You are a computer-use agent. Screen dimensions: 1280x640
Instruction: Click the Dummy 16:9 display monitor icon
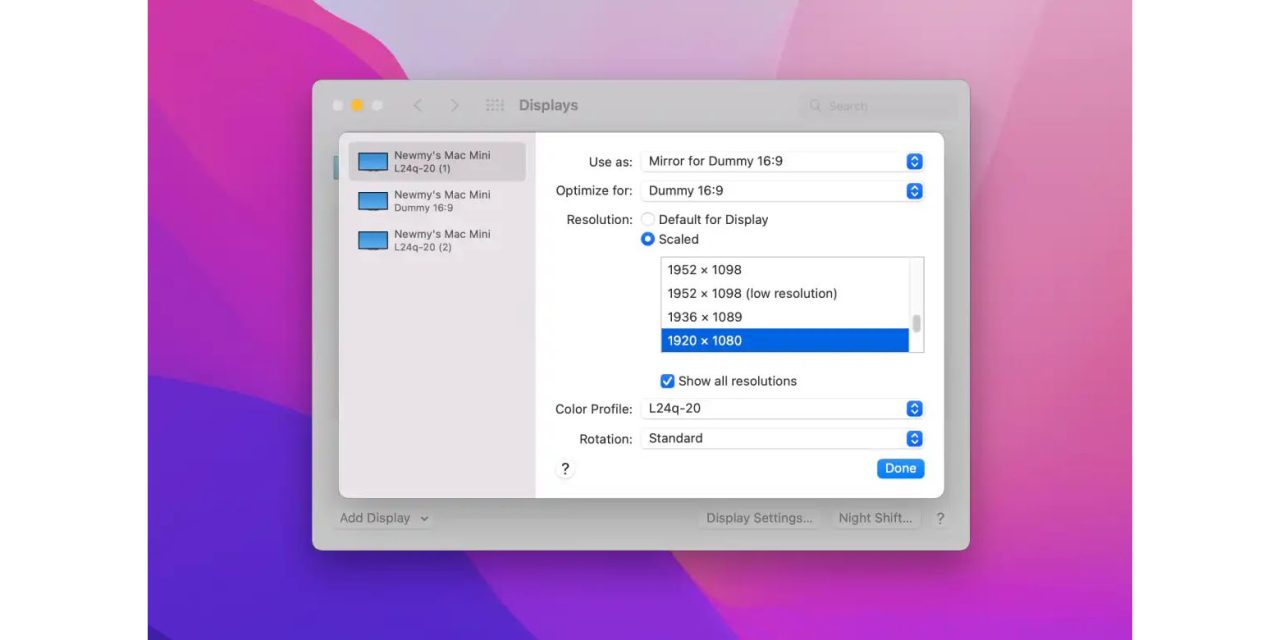tap(373, 201)
